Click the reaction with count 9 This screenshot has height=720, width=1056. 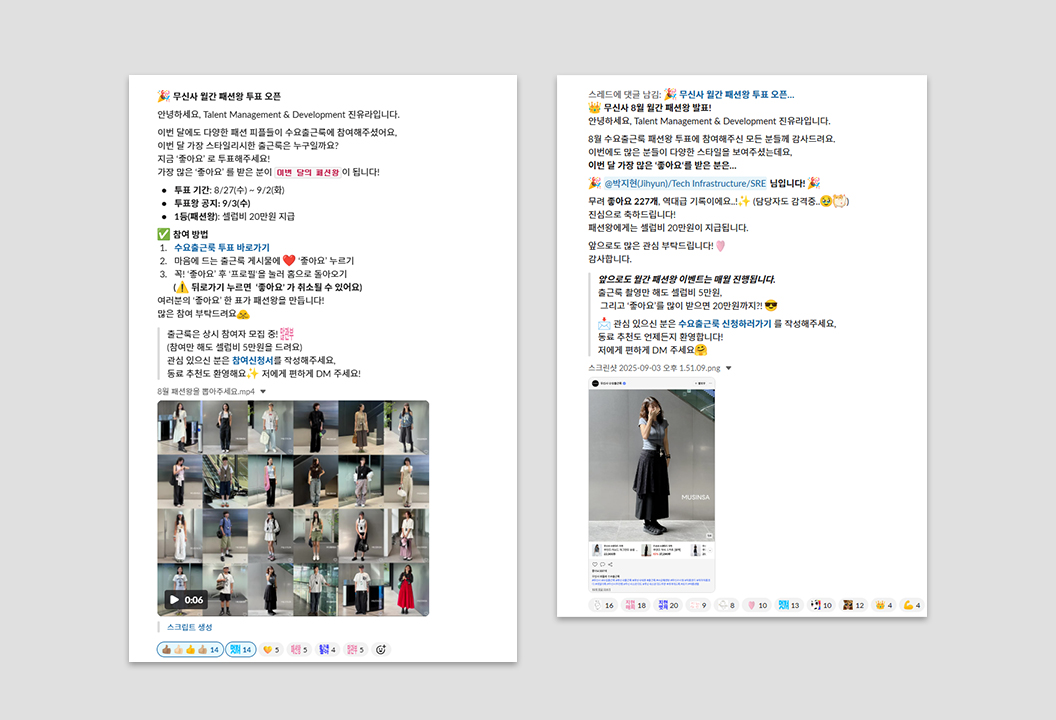(x=698, y=605)
